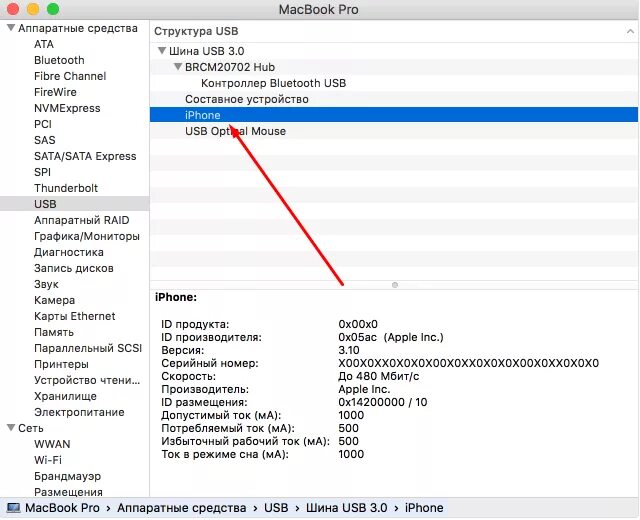Select SAS in the sidebar
640x520 pixels.
44,140
